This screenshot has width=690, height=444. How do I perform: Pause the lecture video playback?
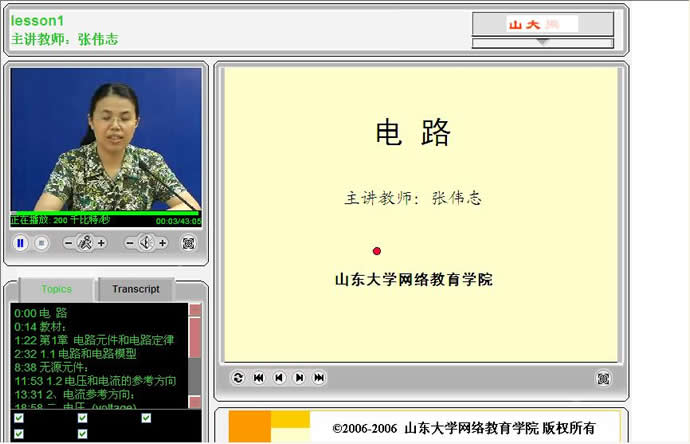click(x=20, y=243)
